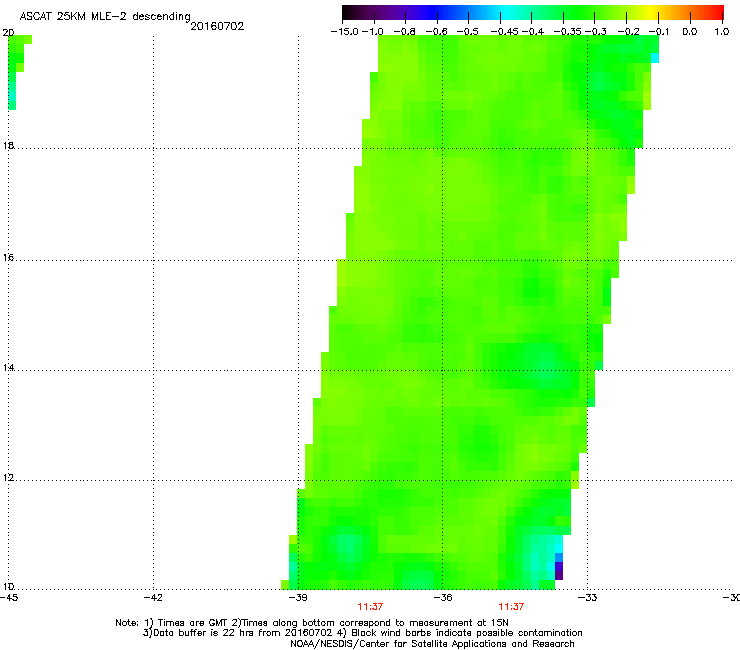740x650 pixels.
Task: Click the latitude axis label "16"
Action: [x=8, y=257]
